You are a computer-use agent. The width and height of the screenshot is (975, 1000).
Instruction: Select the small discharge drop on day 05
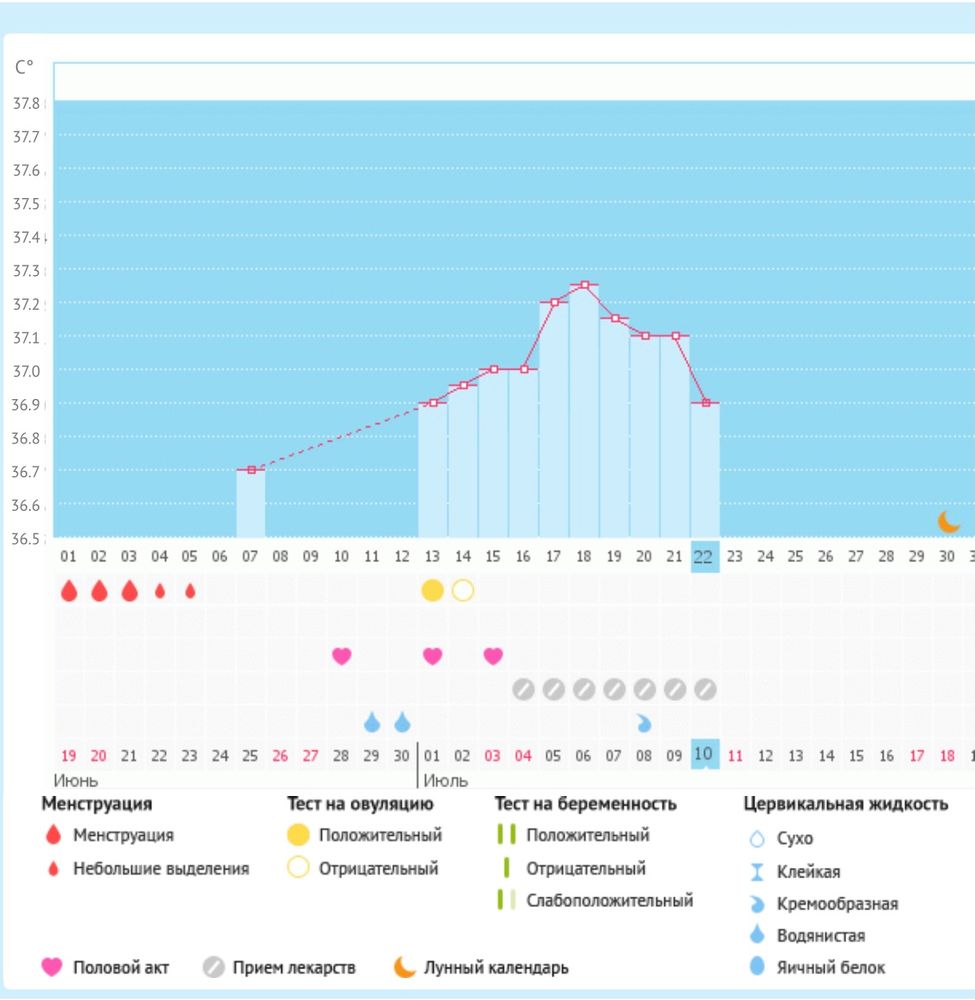190,591
